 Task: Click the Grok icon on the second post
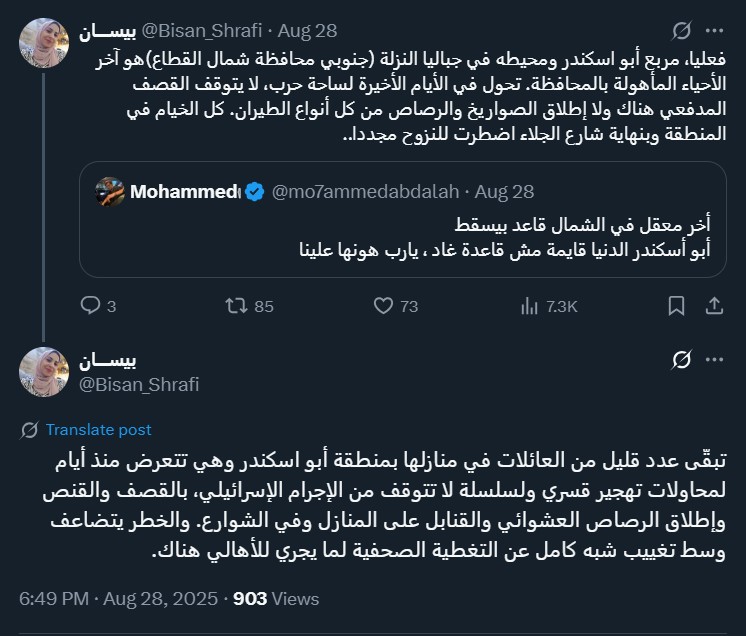pyautogui.click(x=681, y=359)
